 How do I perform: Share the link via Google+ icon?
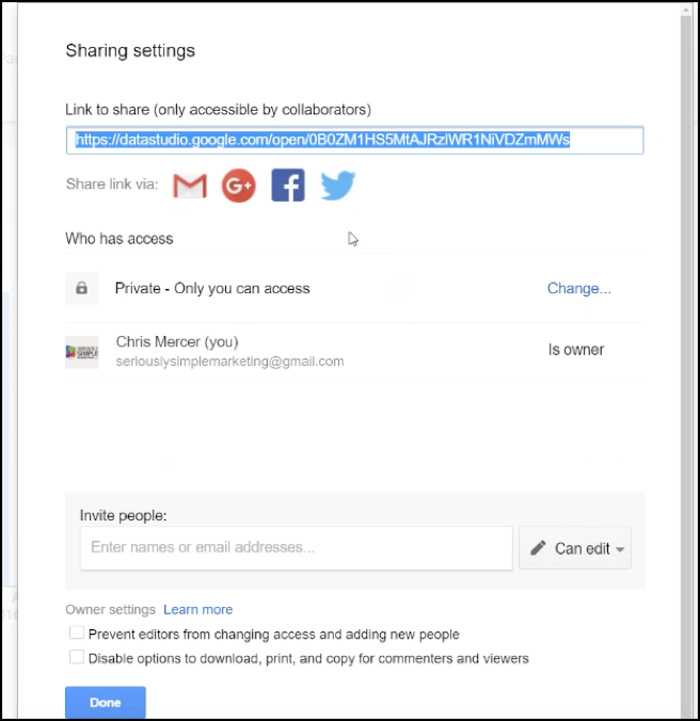pos(239,185)
